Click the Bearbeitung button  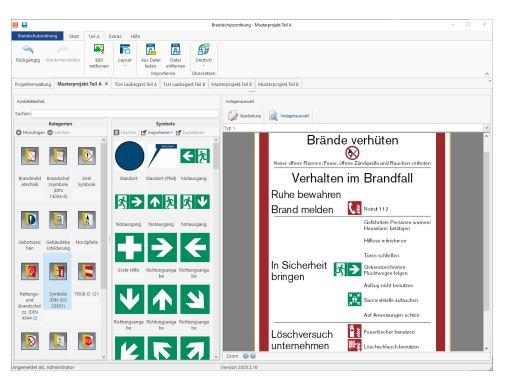tap(245, 116)
